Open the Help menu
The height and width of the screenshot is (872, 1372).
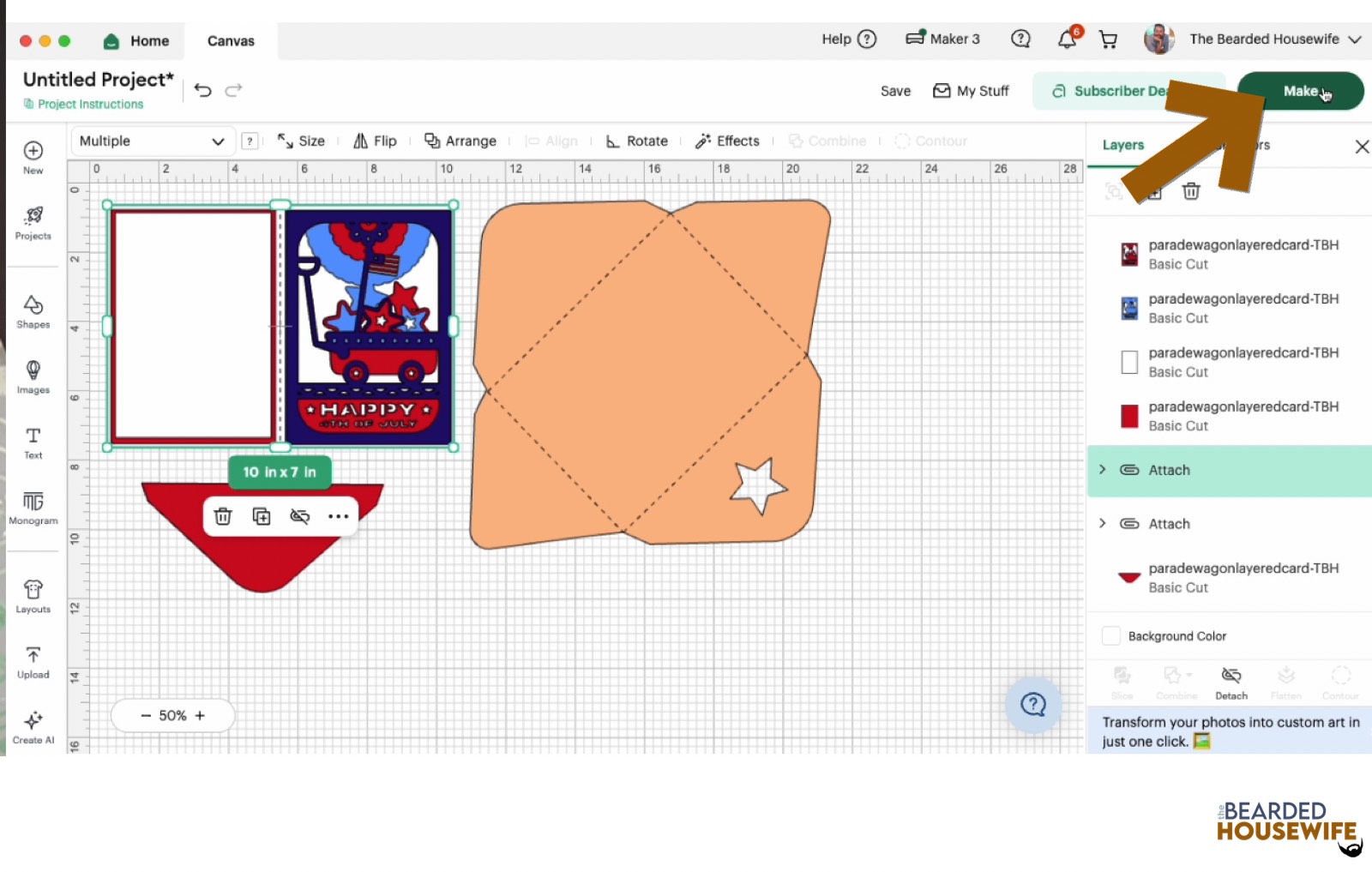[x=849, y=39]
